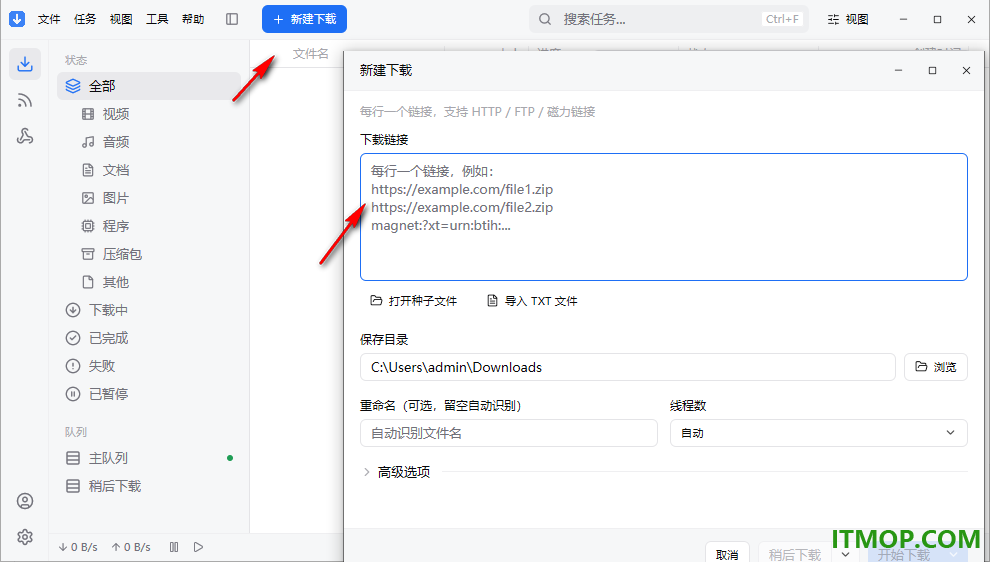Screen dimensions: 990x562
Task: Toggle sidebar panel icon beside 帮助 menu
Action: [x=232, y=20]
